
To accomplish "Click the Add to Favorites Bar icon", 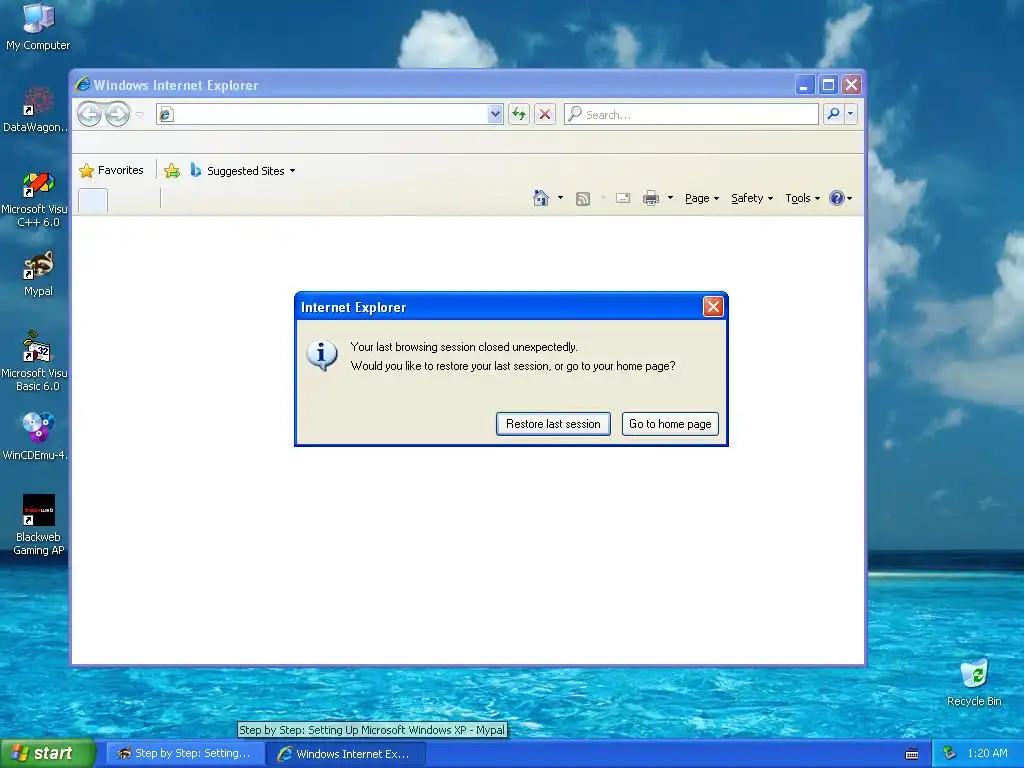I will pyautogui.click(x=172, y=170).
